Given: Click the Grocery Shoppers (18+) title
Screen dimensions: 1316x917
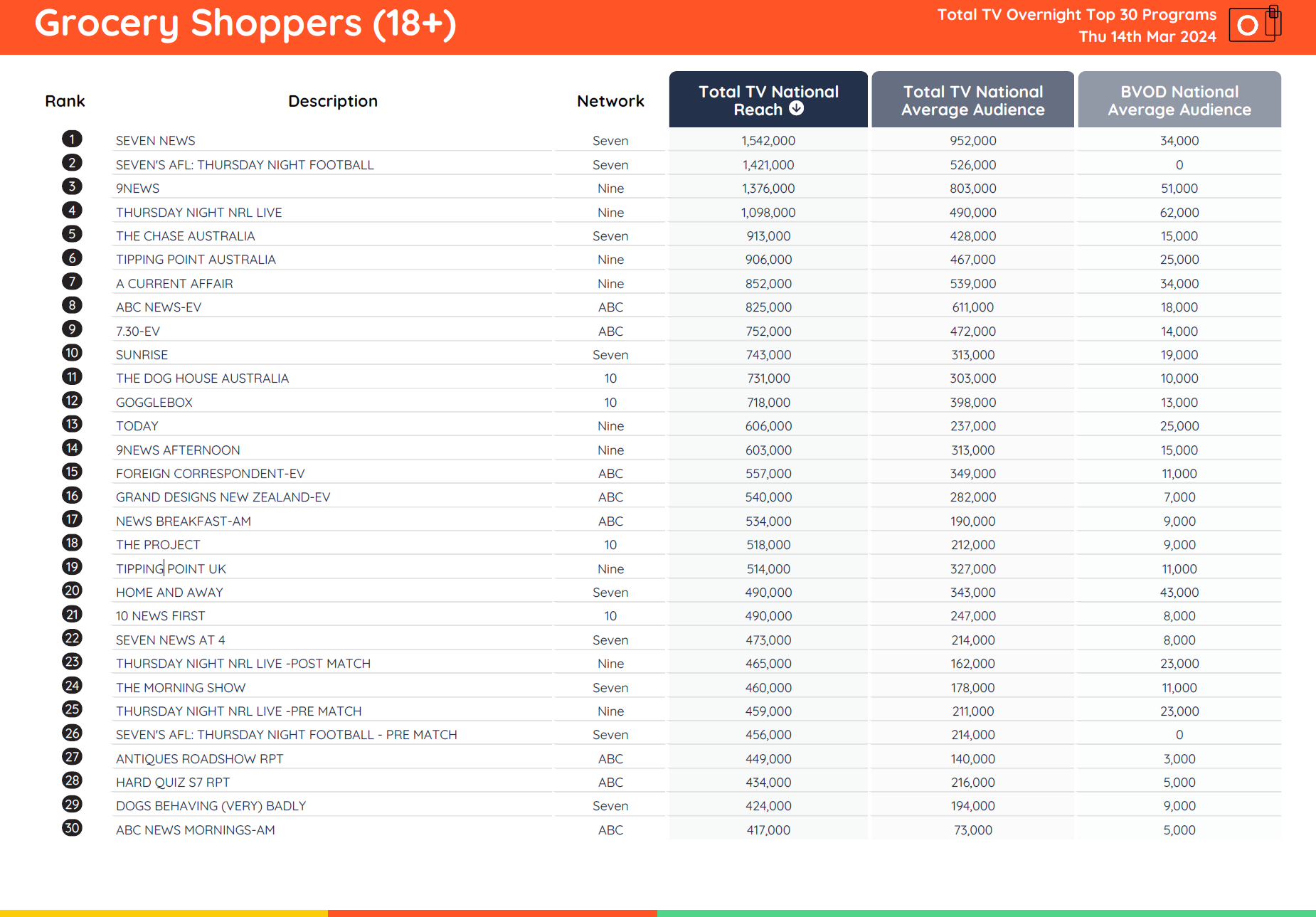Looking at the screenshot, I should 245,23.
